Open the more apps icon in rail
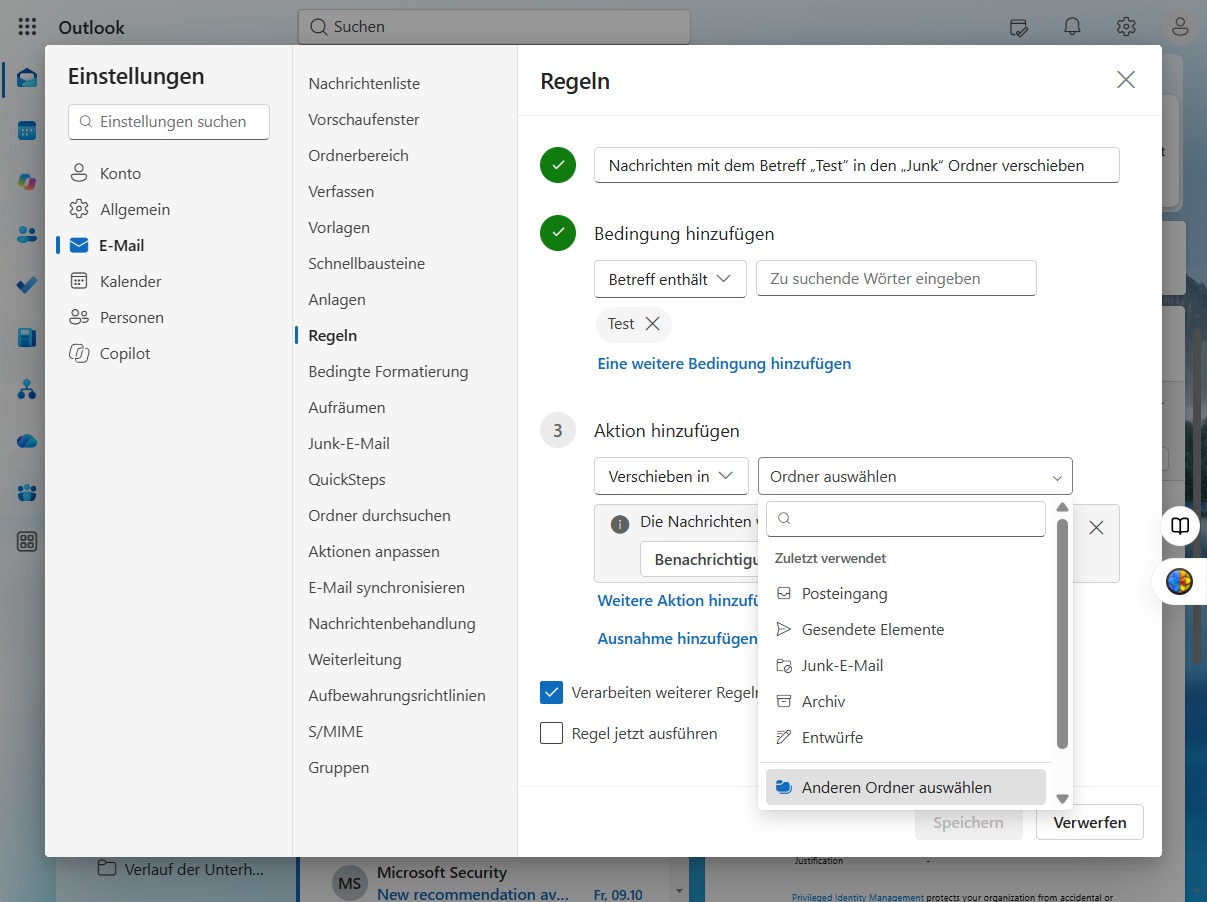The height and width of the screenshot is (902, 1207). coord(27,542)
